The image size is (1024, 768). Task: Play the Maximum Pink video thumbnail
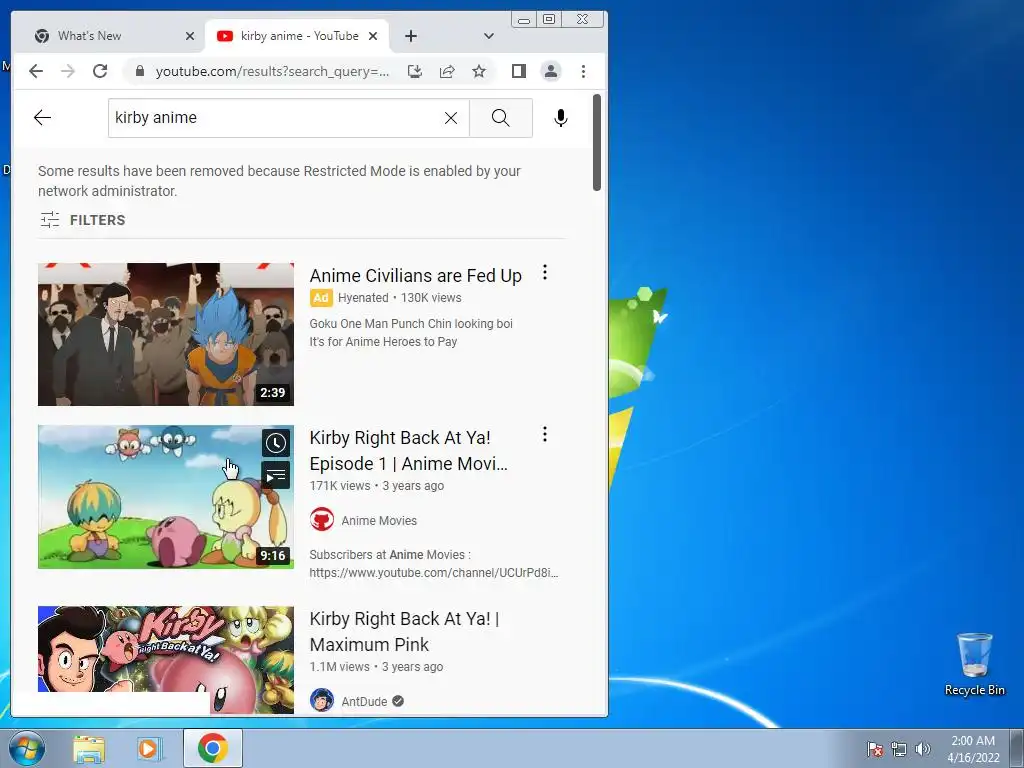coord(166,660)
